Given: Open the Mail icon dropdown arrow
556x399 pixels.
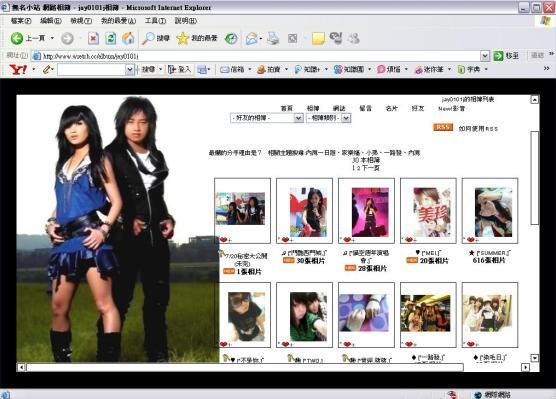Looking at the screenshot, I should (261, 38).
